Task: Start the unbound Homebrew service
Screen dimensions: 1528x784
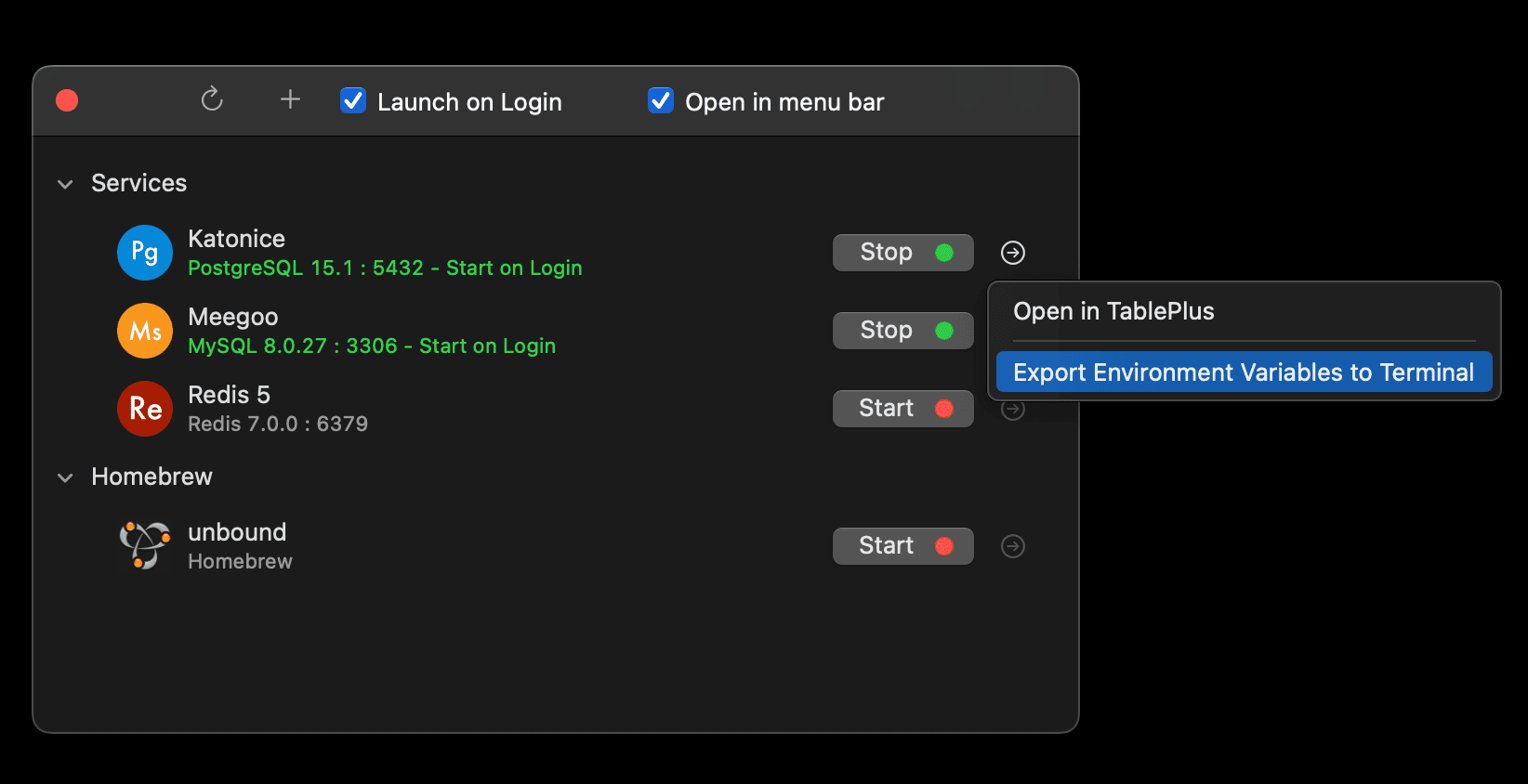Action: click(x=903, y=546)
